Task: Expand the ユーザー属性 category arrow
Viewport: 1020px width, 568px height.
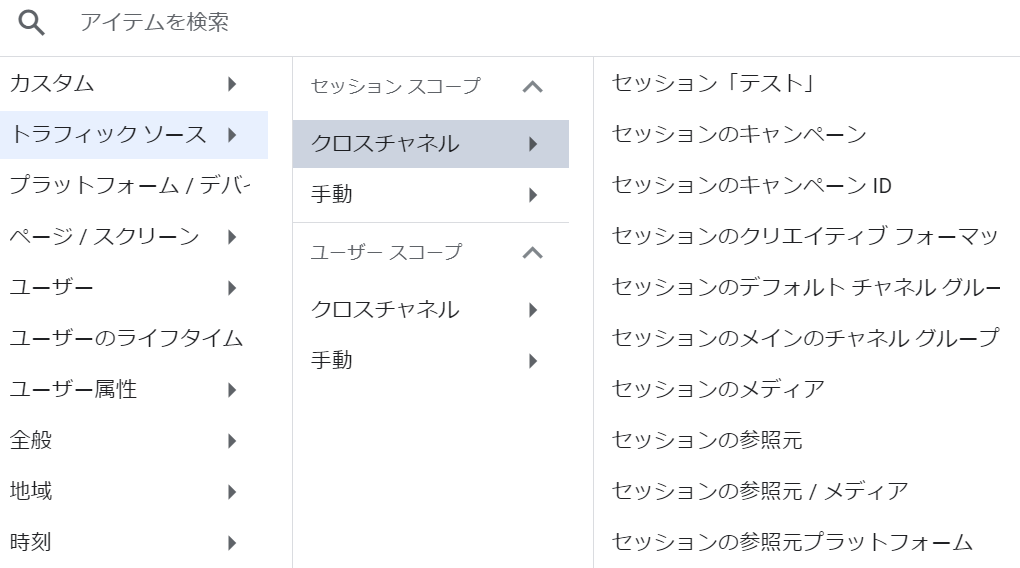Action: [232, 390]
